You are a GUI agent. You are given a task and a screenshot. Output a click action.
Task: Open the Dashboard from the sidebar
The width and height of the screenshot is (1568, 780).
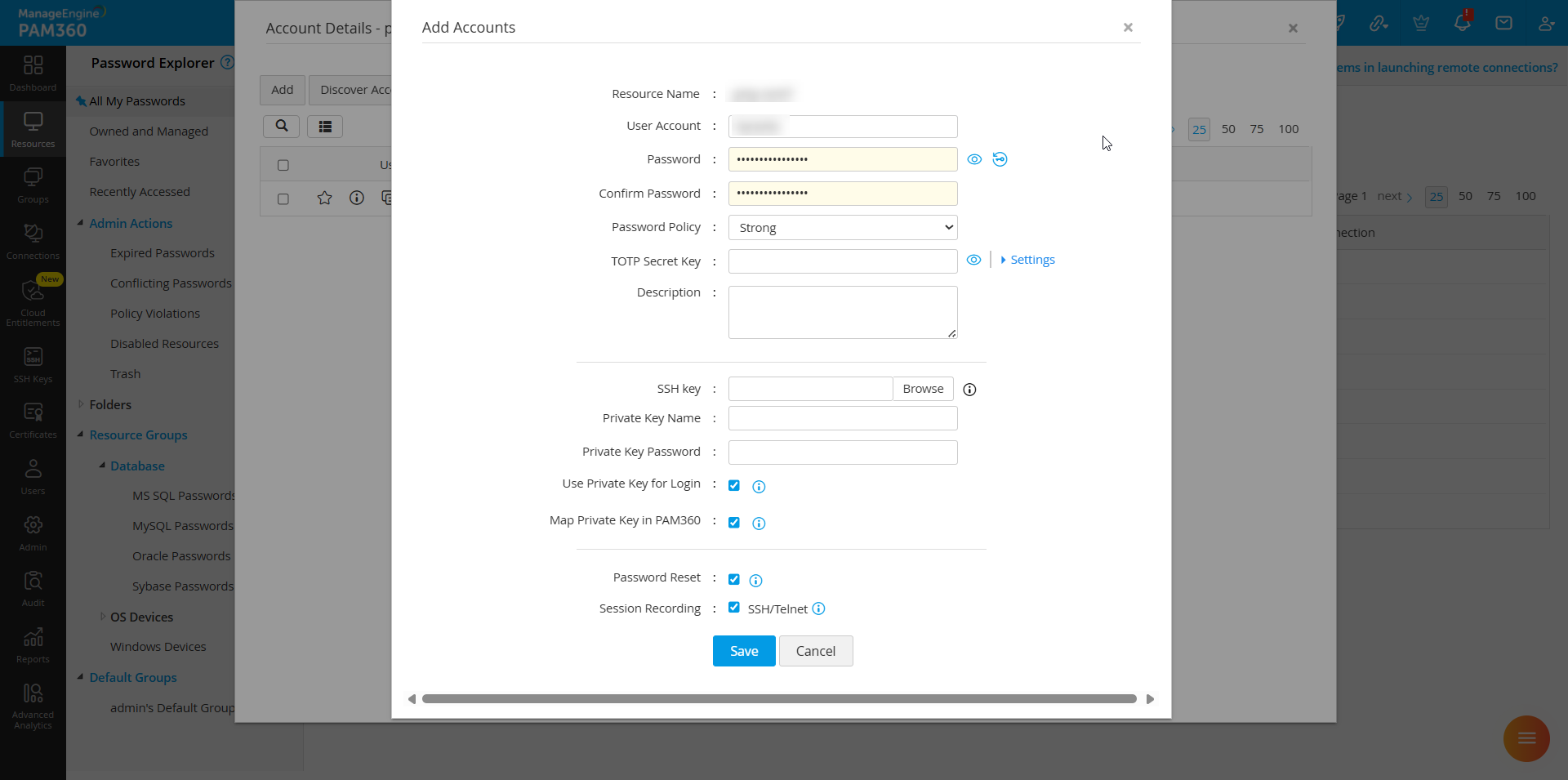(x=33, y=74)
